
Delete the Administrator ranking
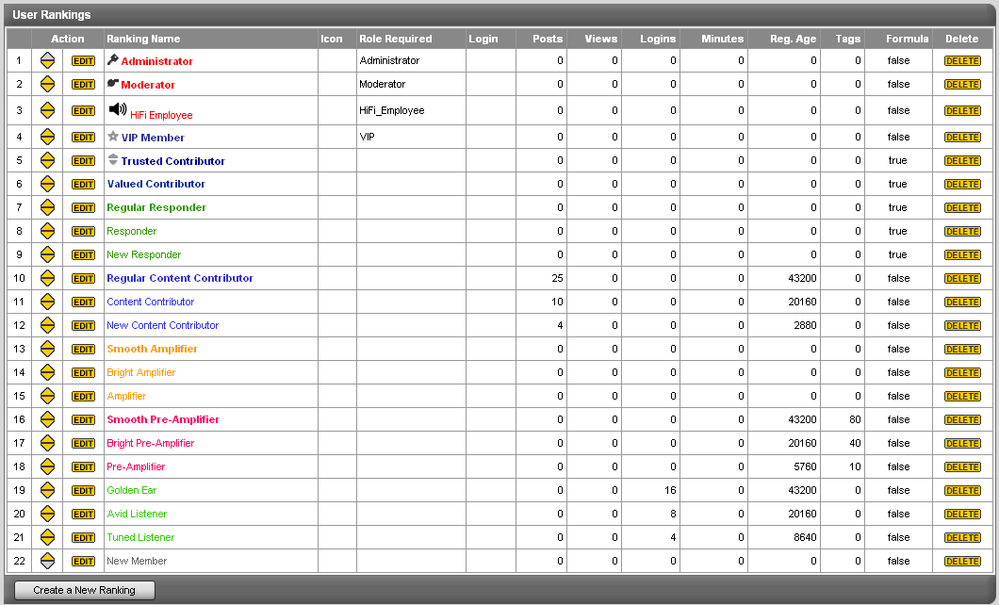pos(962,61)
